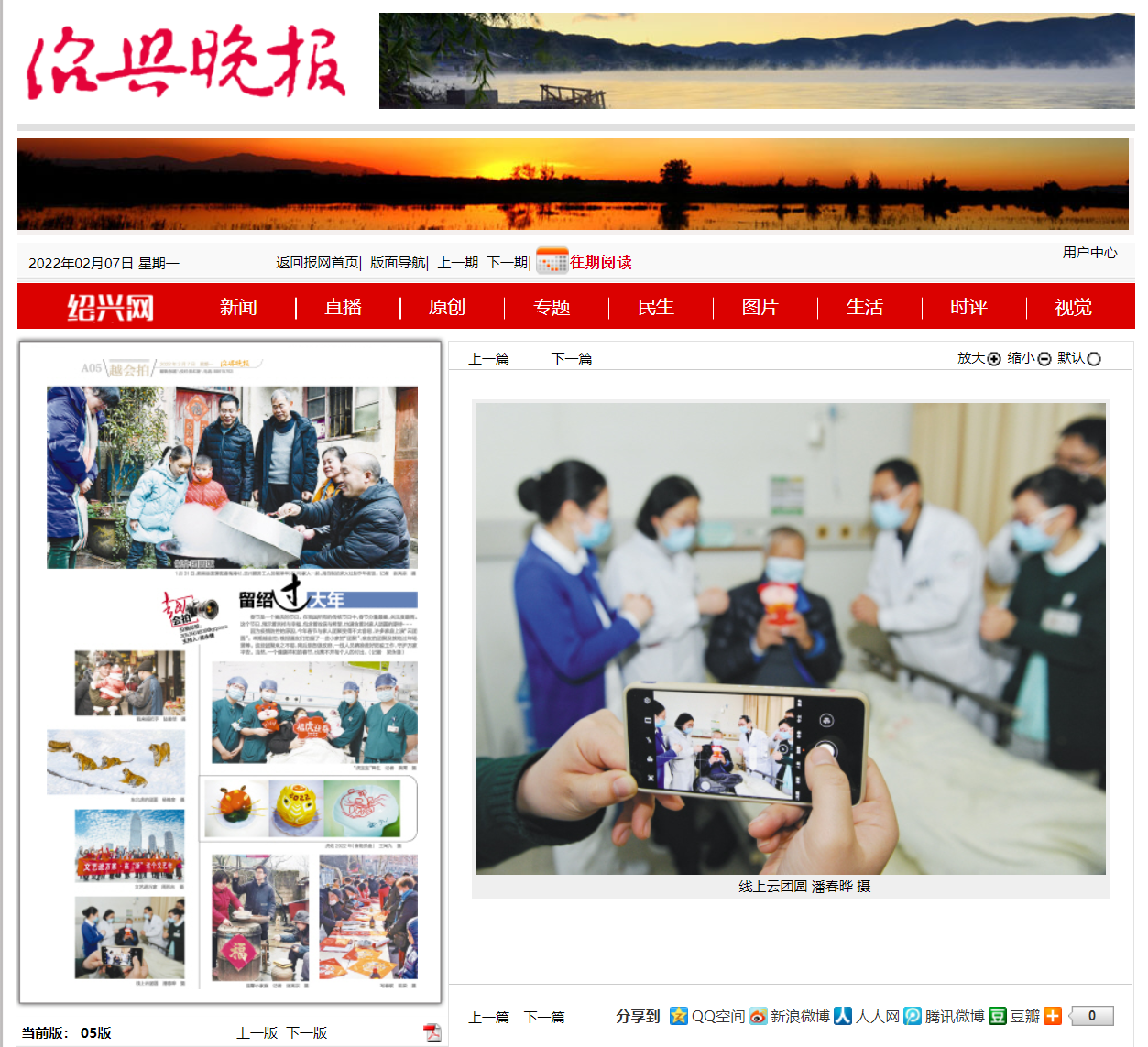Open the 直播 navigation tab

click(x=343, y=307)
